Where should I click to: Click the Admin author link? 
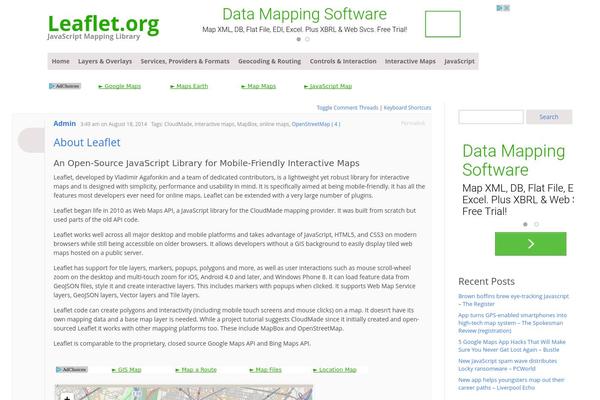(x=65, y=124)
